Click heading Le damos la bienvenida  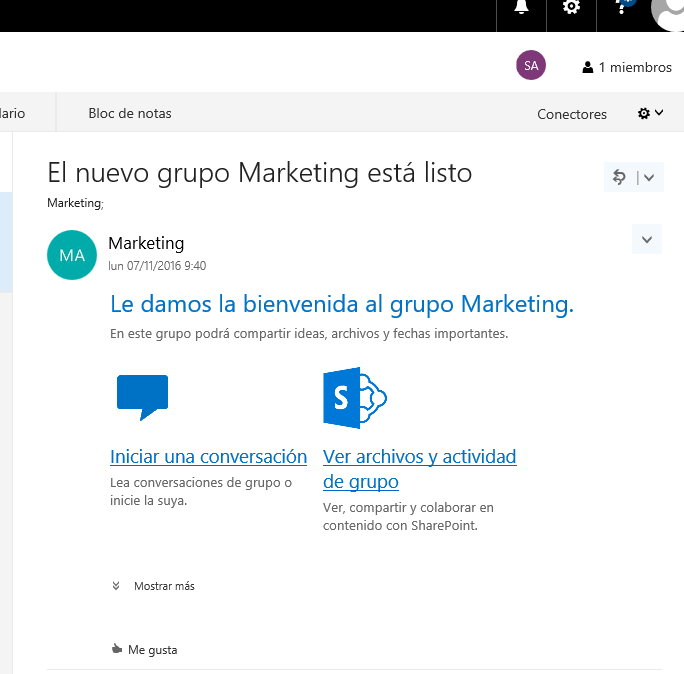342,304
